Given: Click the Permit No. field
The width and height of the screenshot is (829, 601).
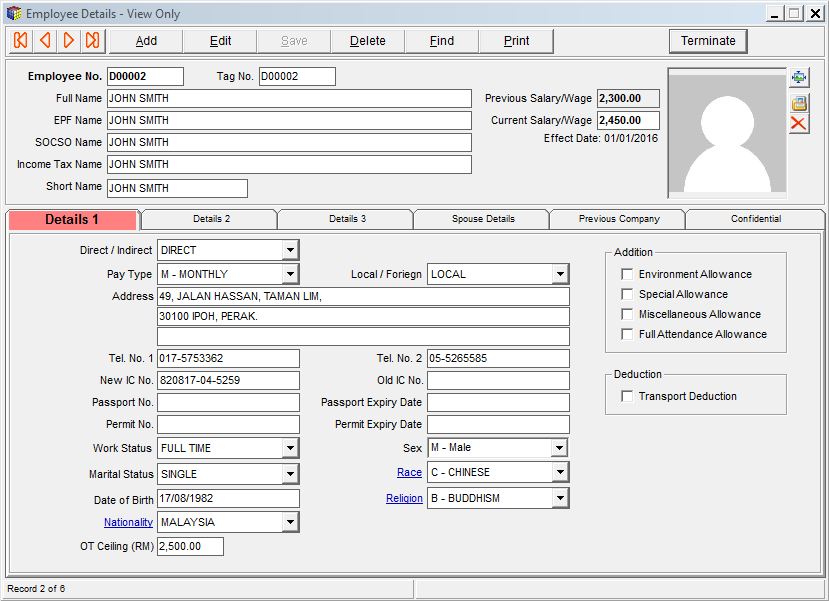Looking at the screenshot, I should [228, 424].
